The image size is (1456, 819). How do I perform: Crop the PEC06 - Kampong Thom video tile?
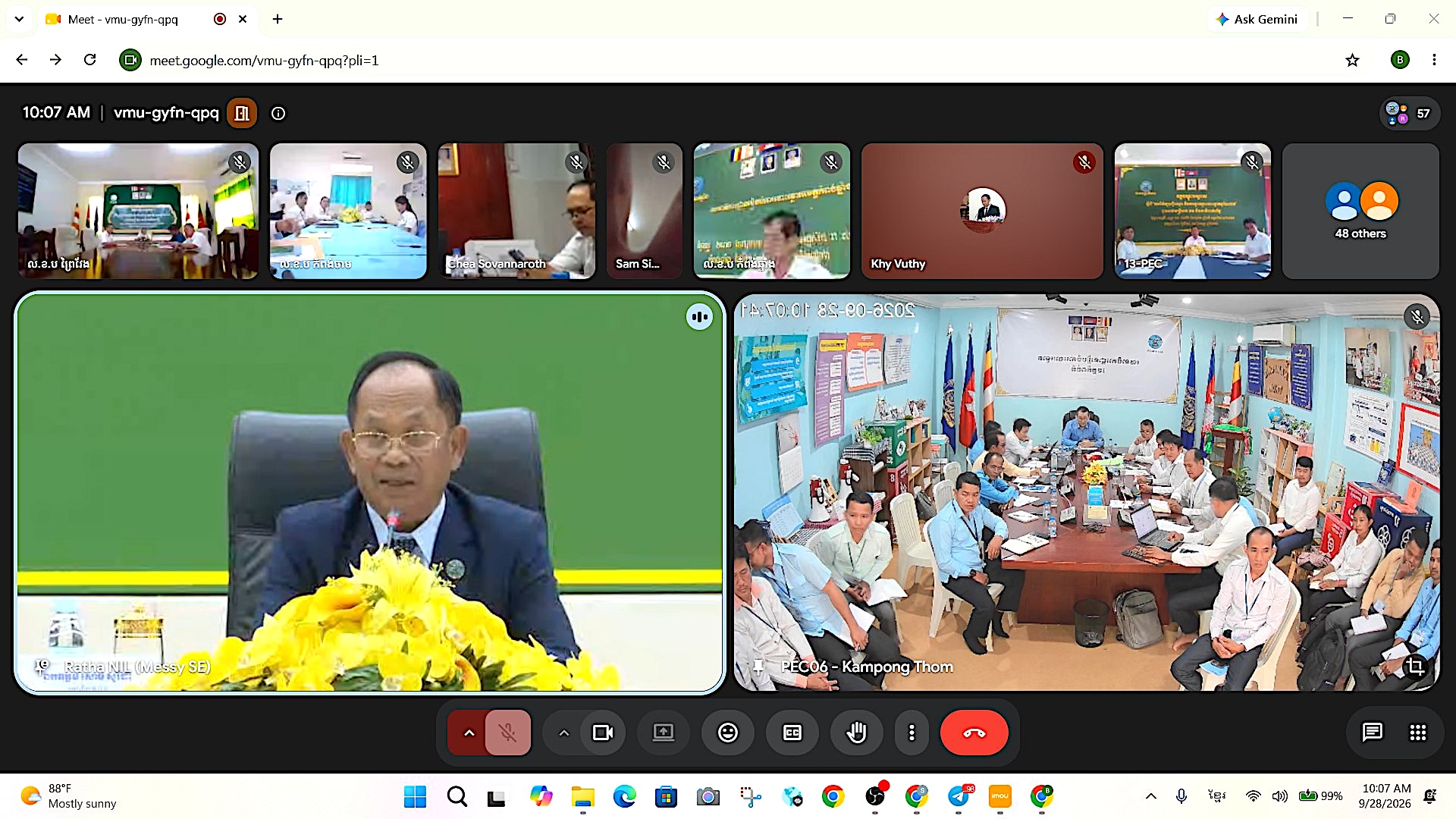pos(1415,667)
